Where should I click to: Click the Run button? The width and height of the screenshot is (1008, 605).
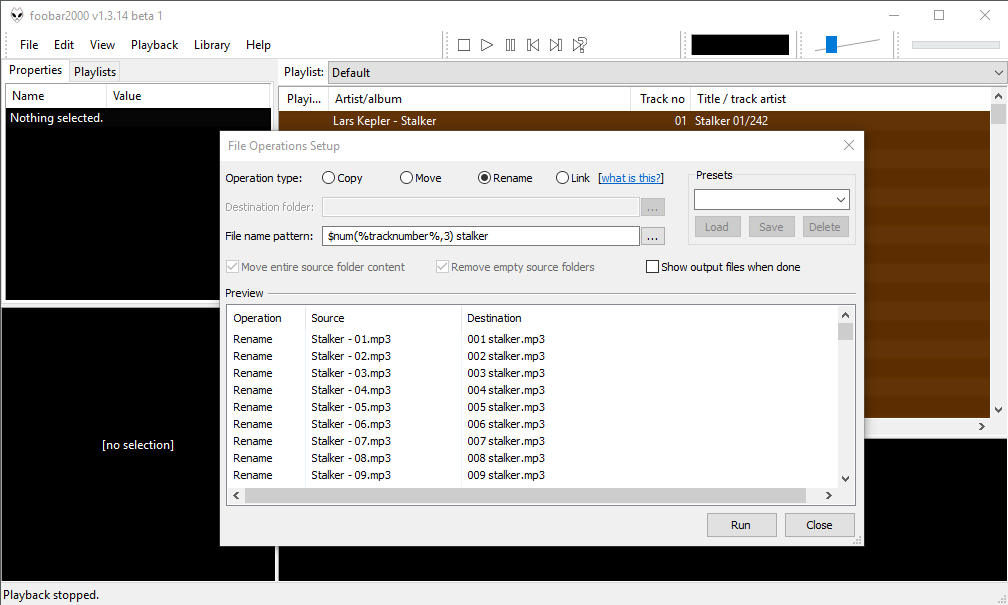coord(741,525)
